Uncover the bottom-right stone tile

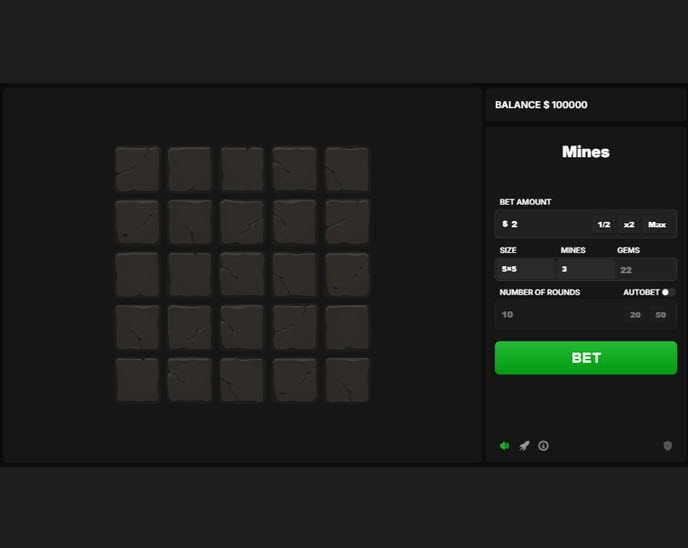[x=347, y=379]
